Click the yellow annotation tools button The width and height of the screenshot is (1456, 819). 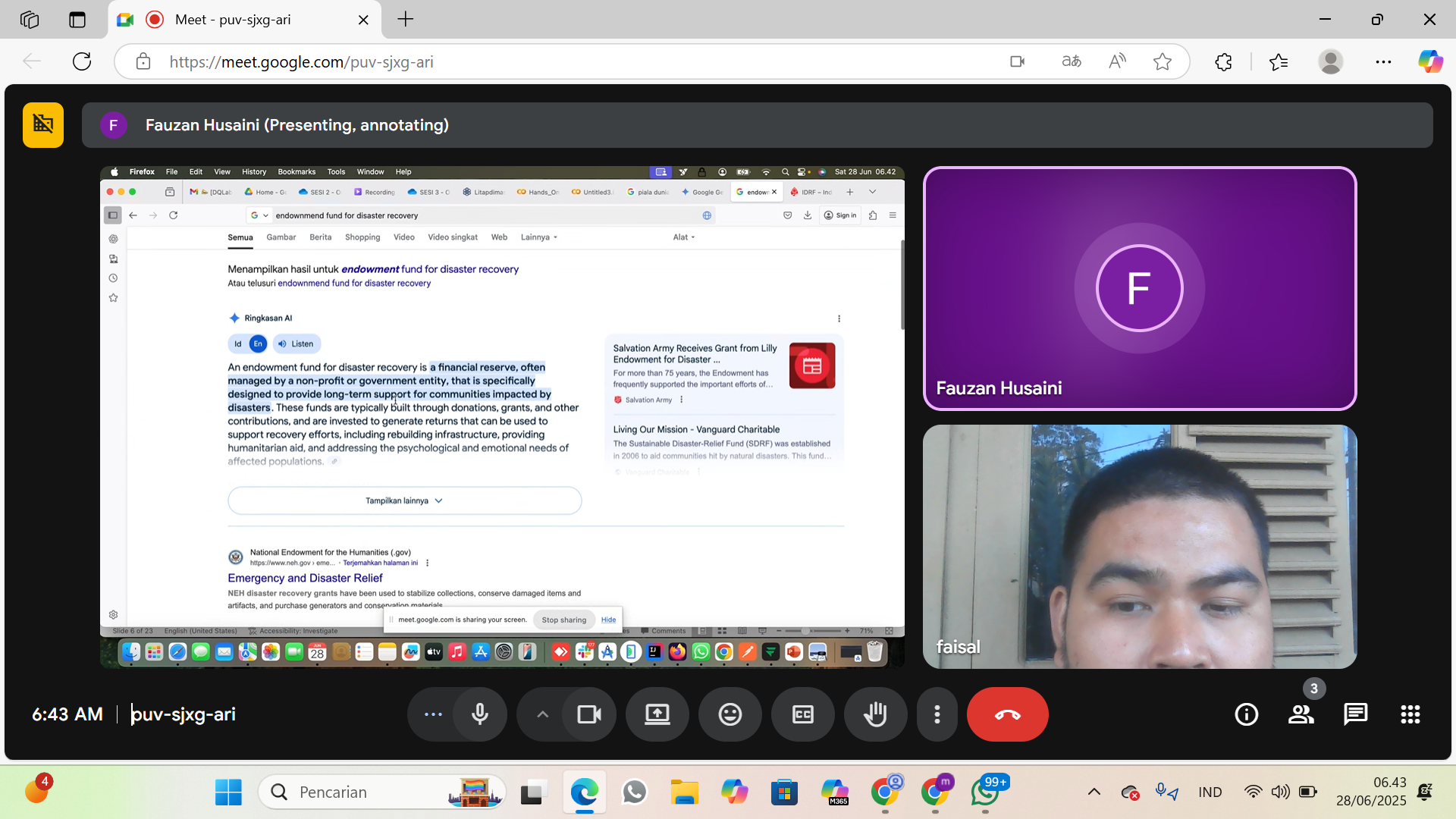coord(43,125)
